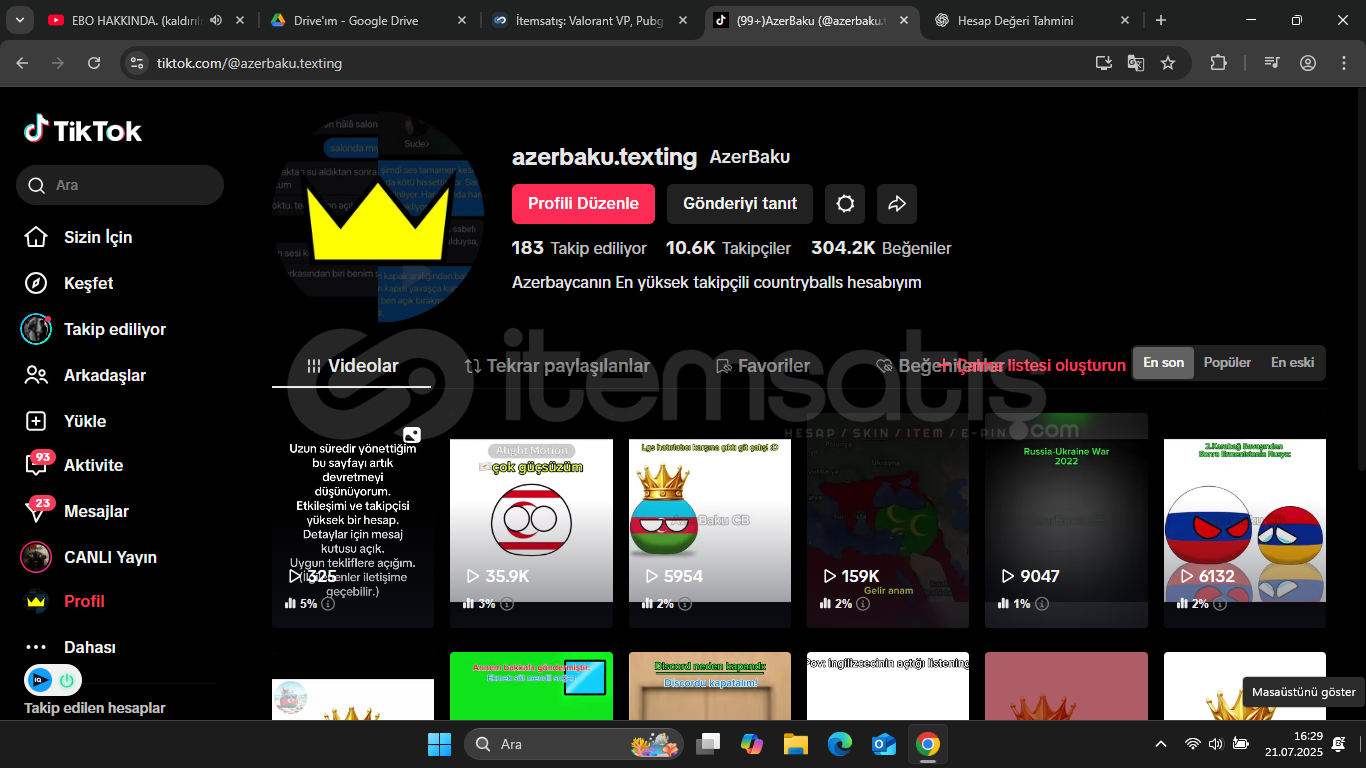Viewport: 1366px width, 768px height.
Task: Click taskbar Ara search box
Action: click(x=574, y=744)
